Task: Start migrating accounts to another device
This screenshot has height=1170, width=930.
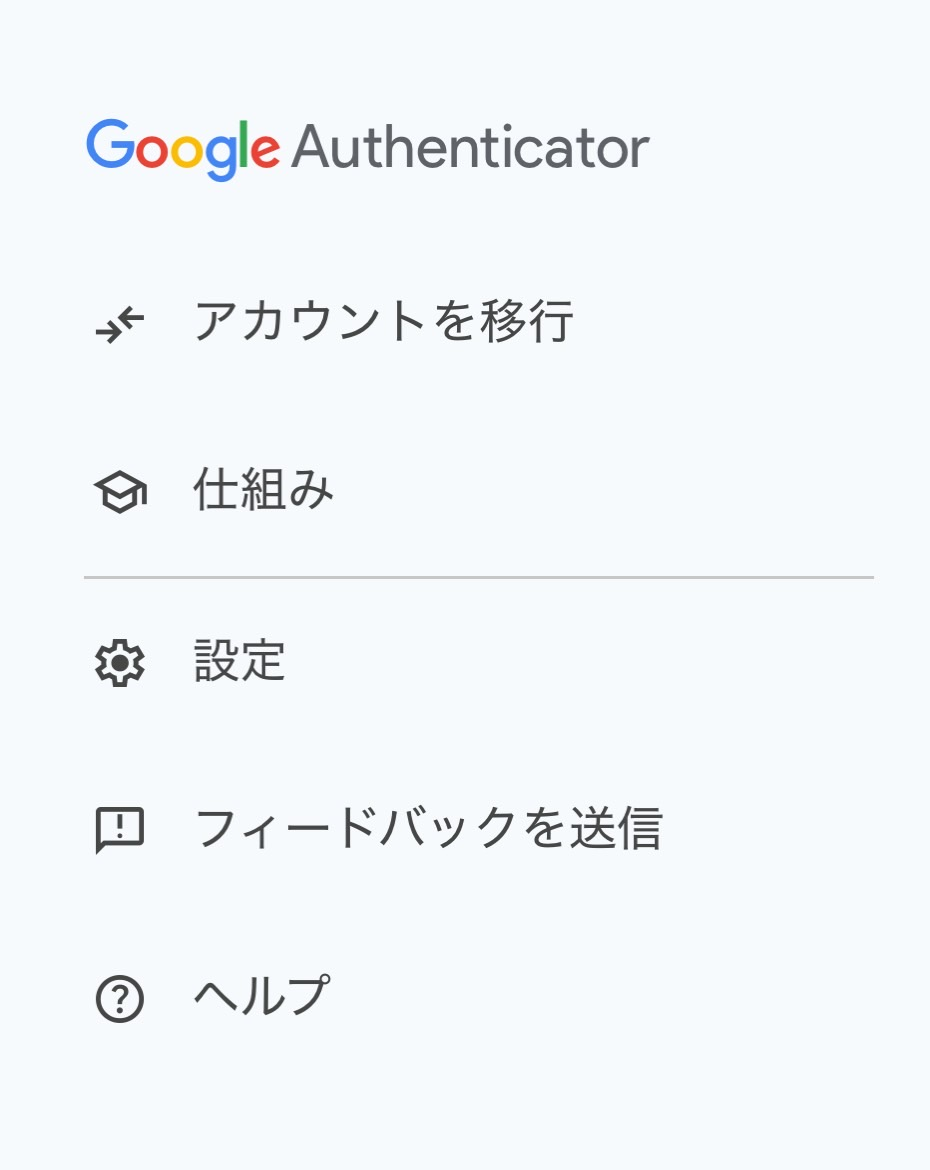Action: click(x=383, y=323)
